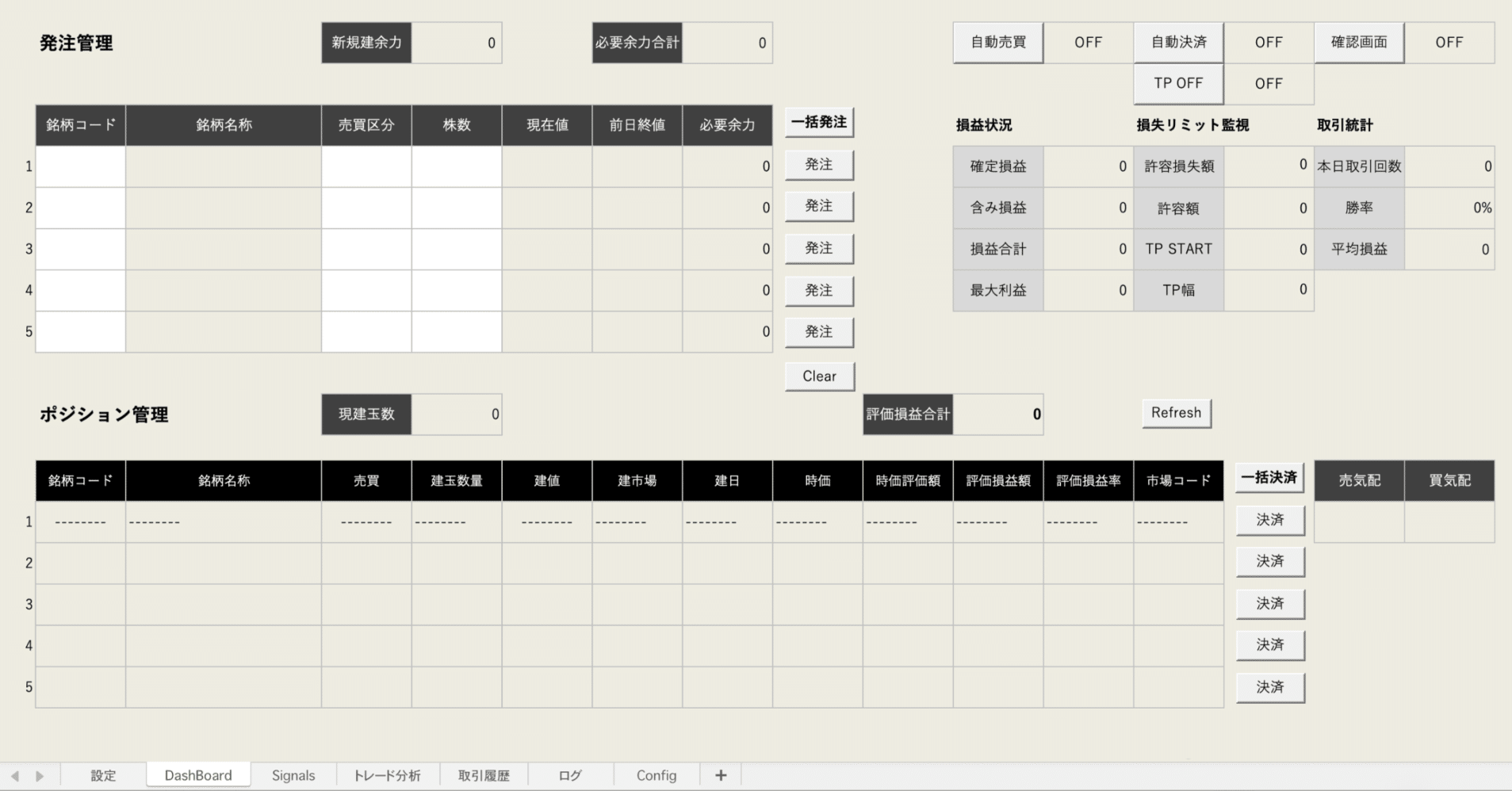
Task: Switch to the Signals tab
Action: [x=293, y=774]
